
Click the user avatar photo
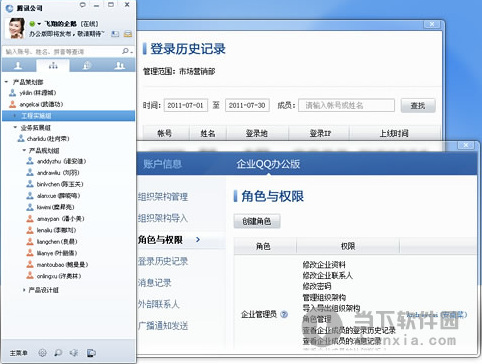(15, 28)
